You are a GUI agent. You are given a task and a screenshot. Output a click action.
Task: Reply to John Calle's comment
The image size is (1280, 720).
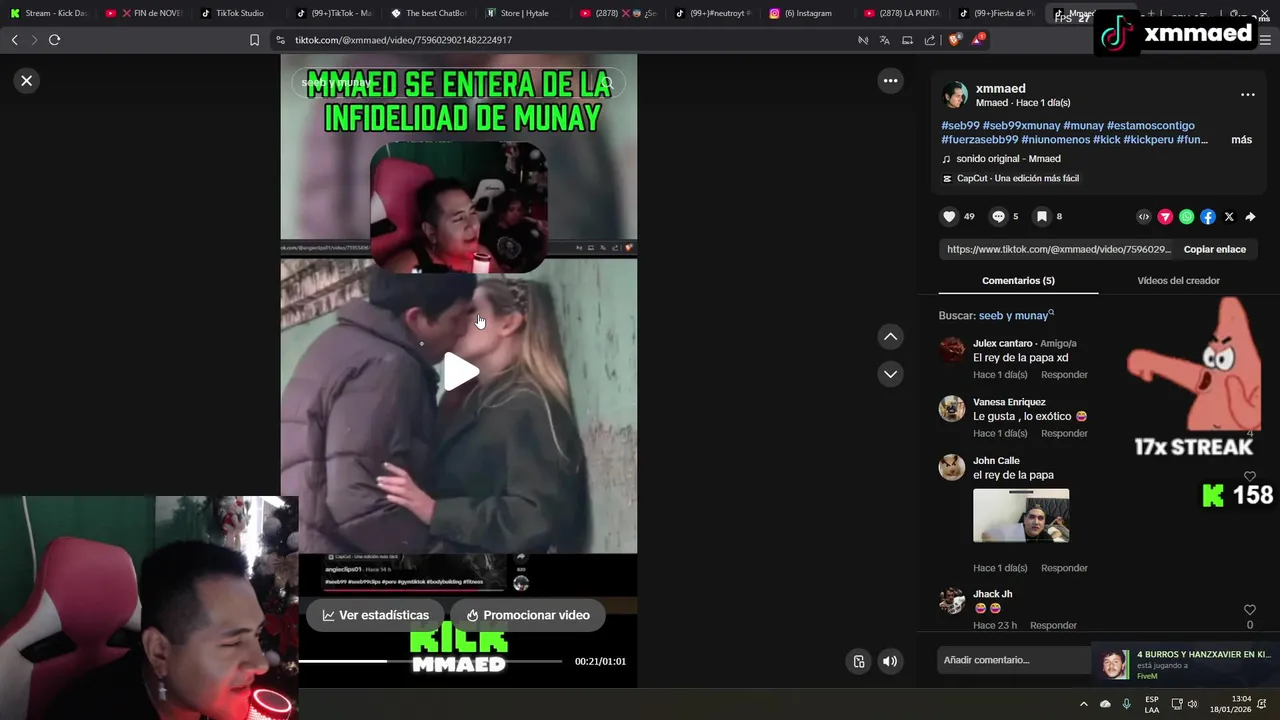coord(1064,568)
